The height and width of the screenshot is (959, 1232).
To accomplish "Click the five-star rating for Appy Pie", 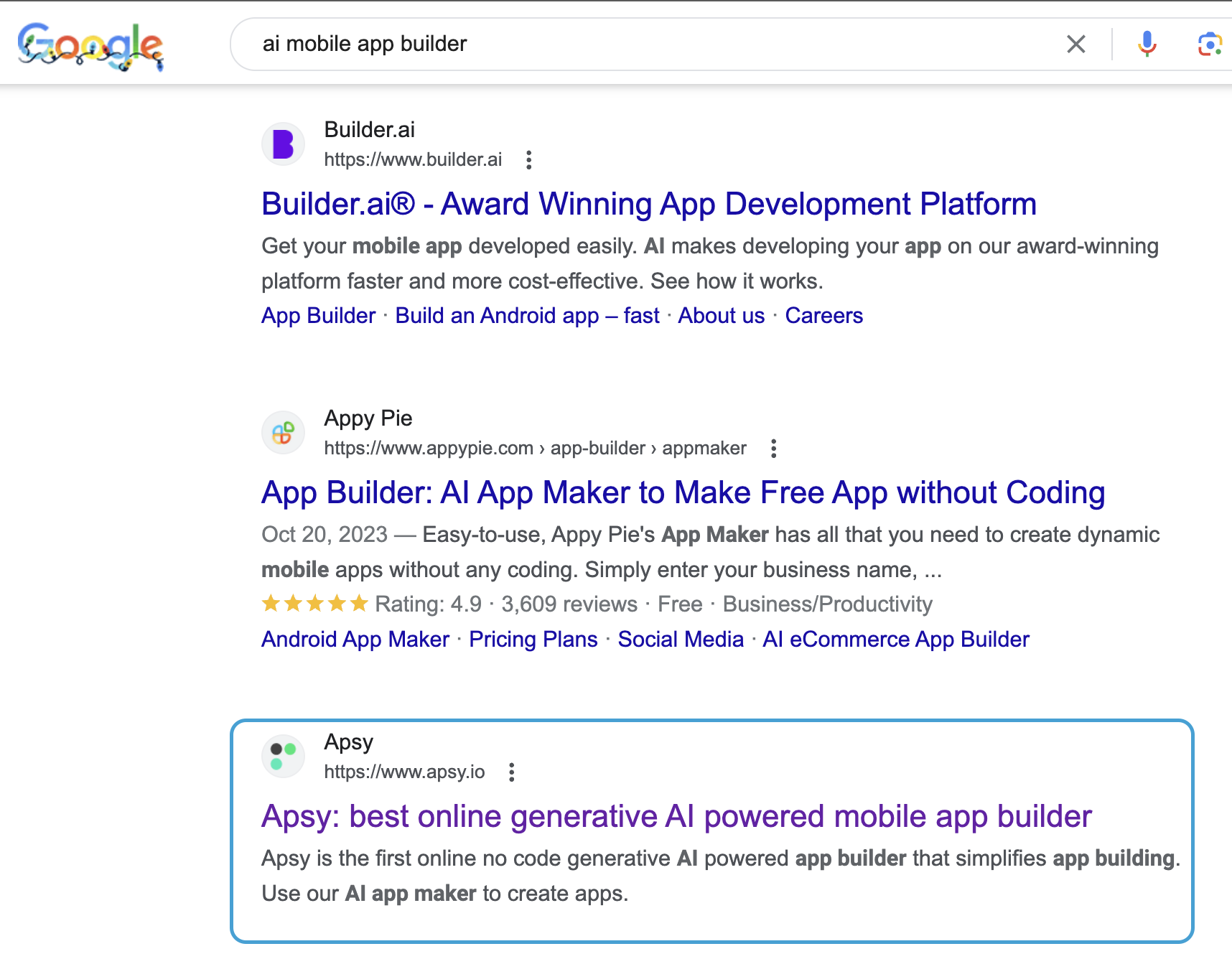I will [x=314, y=604].
